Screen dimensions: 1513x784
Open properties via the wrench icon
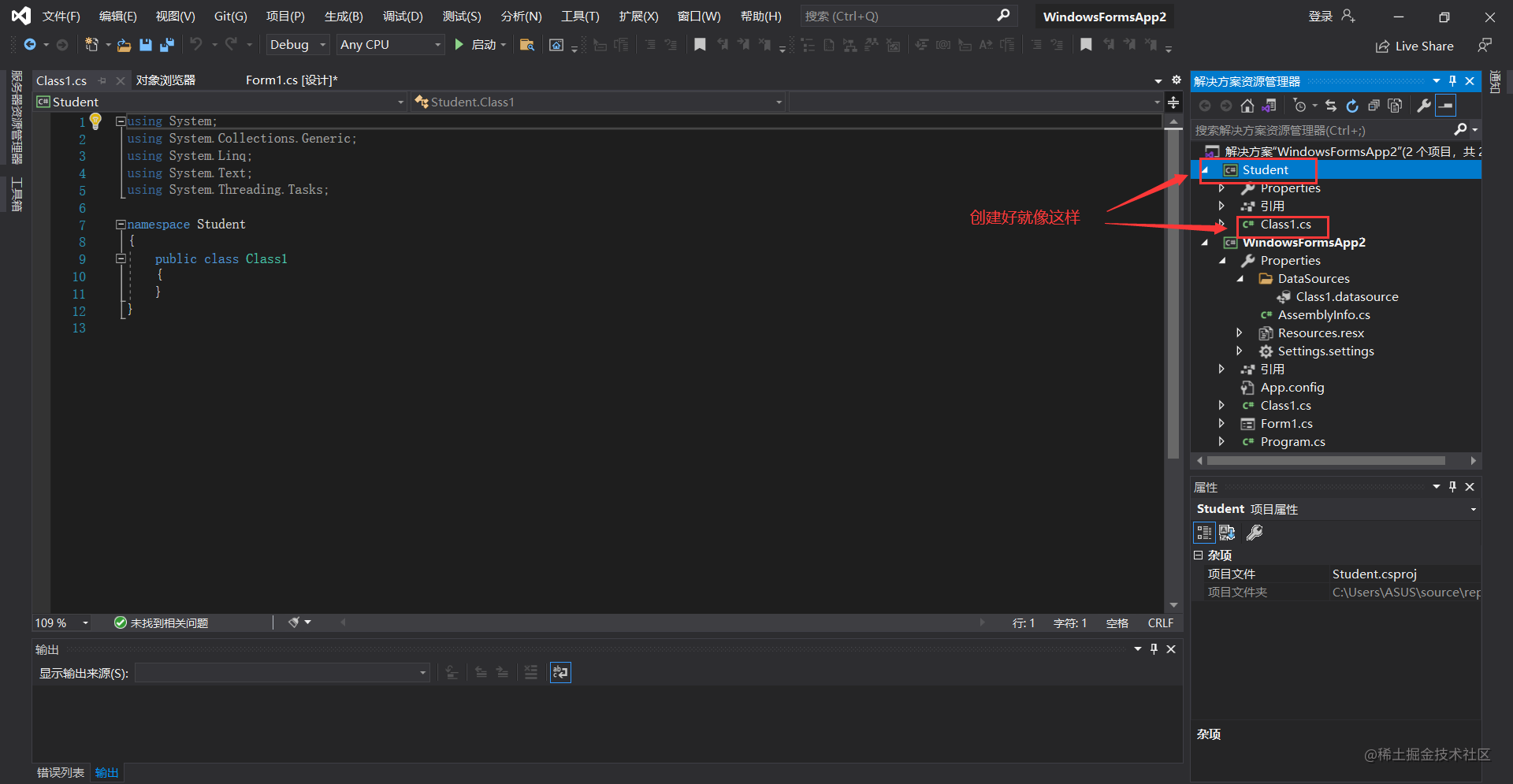pyautogui.click(x=1424, y=106)
